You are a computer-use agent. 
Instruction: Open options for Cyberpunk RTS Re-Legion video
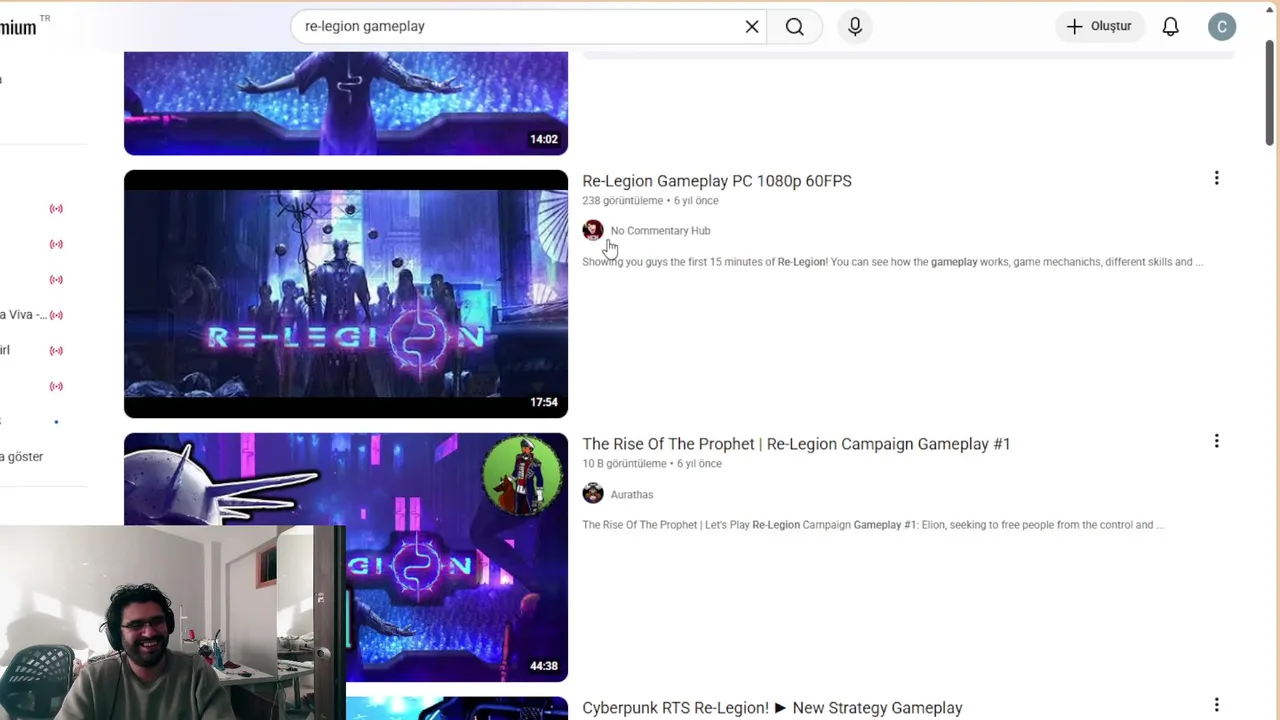(x=1216, y=705)
